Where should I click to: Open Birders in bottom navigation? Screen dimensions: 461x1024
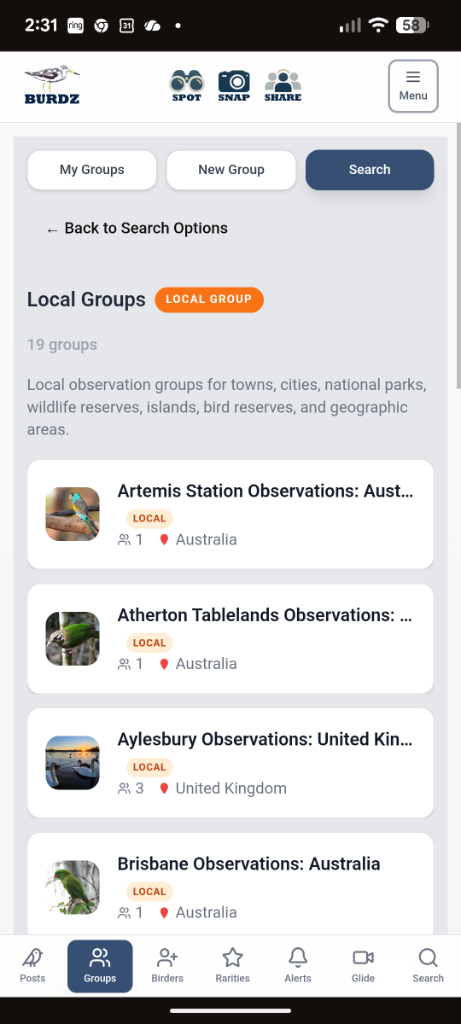[x=167, y=966]
